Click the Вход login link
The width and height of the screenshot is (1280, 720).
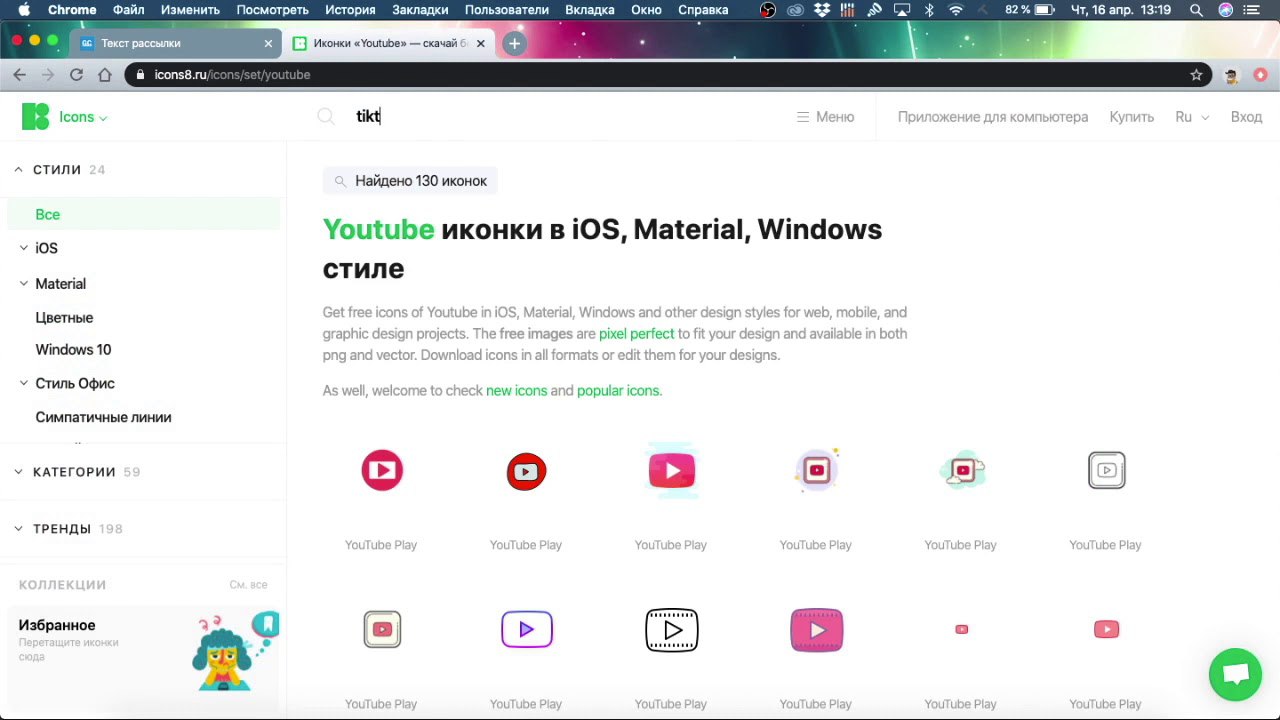pos(1246,117)
